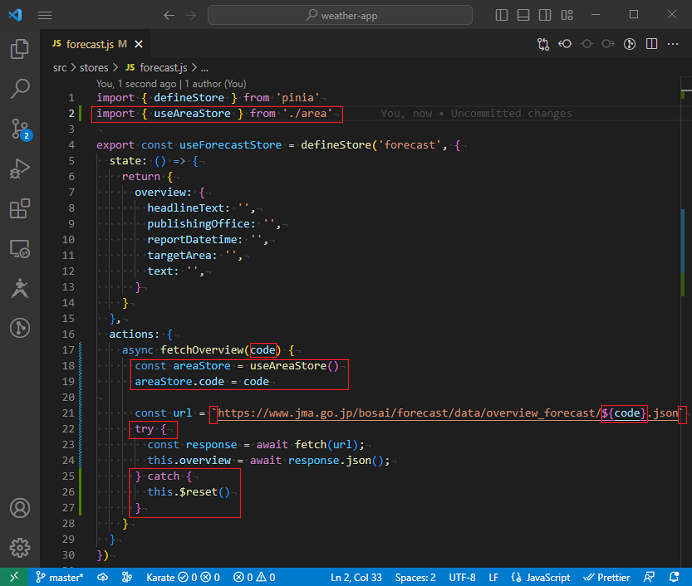Click the inline blame 'You, now • Uncommitted changes'

coord(476,113)
